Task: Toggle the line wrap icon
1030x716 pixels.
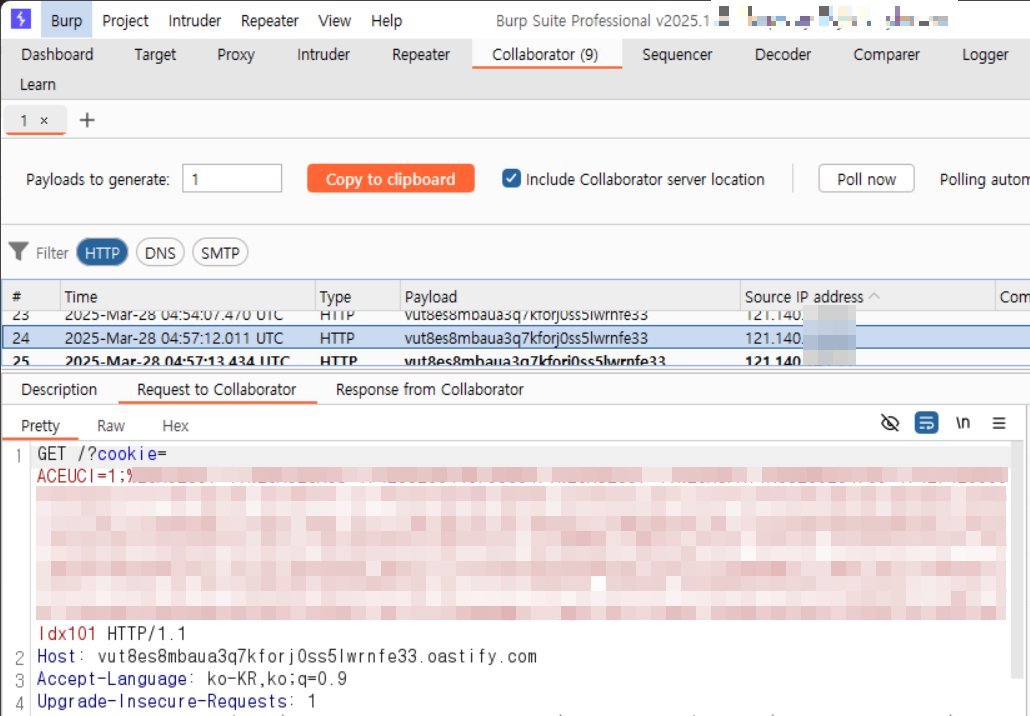Action: tap(926, 423)
